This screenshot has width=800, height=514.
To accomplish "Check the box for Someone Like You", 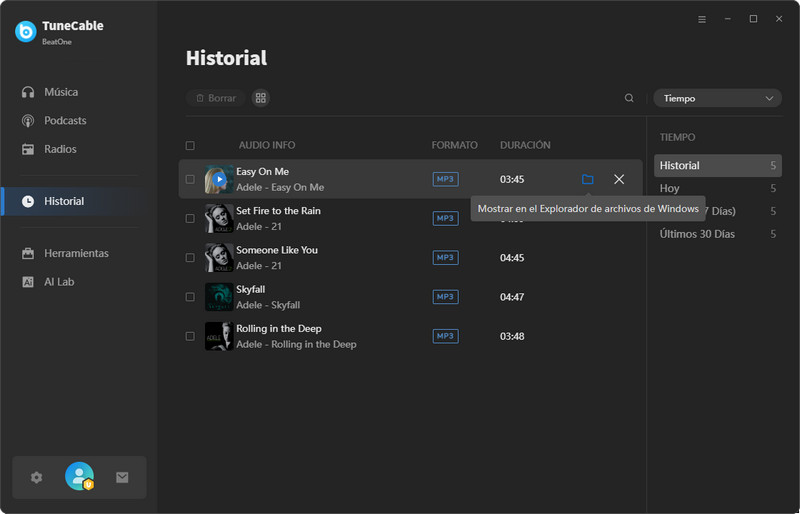I will 190,258.
